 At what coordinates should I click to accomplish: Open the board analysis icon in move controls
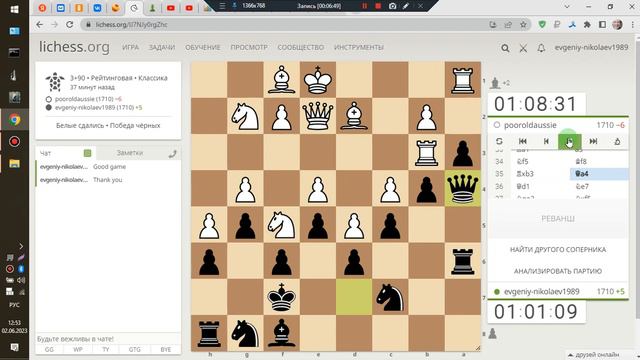617,141
